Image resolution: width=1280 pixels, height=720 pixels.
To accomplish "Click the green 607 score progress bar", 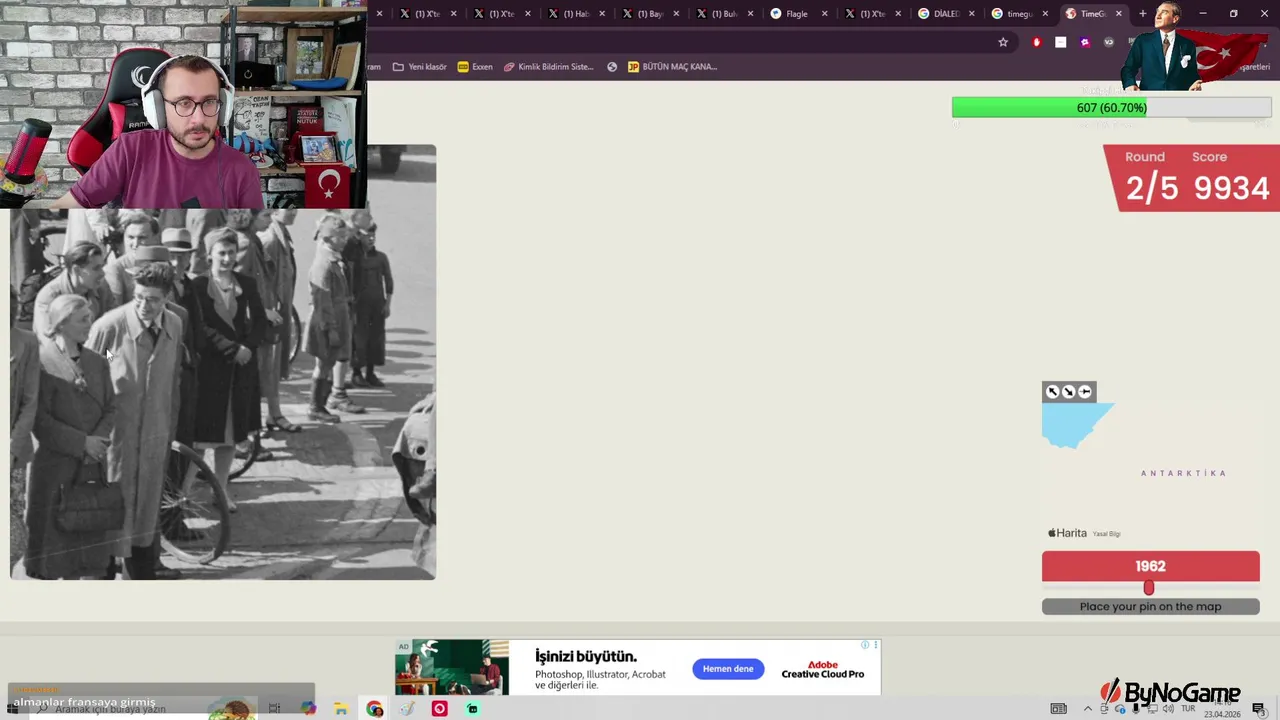I will coord(1111,107).
